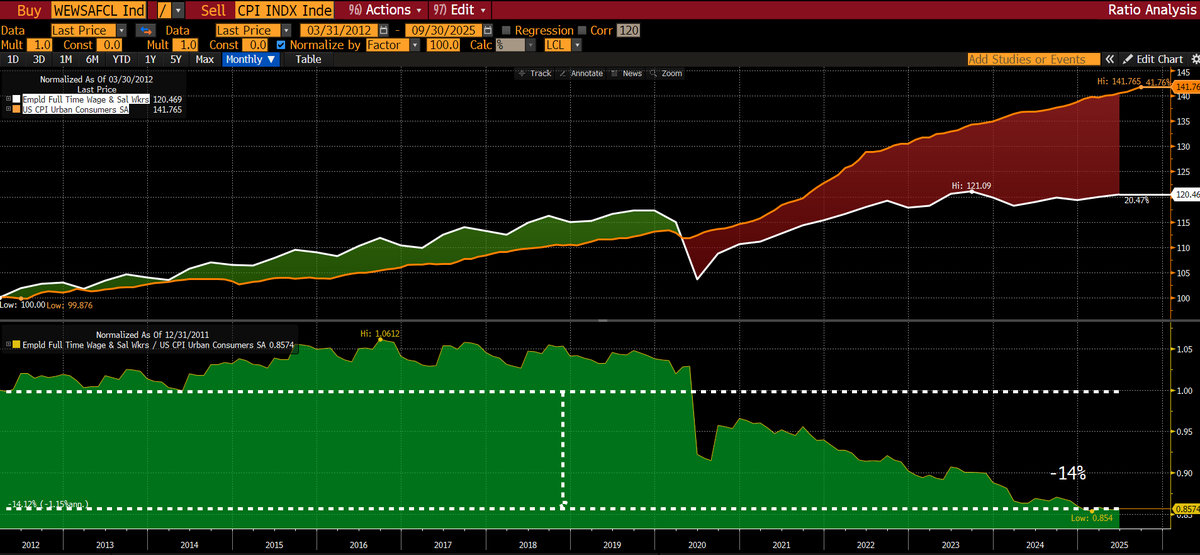Open the News overlay tool

626,73
